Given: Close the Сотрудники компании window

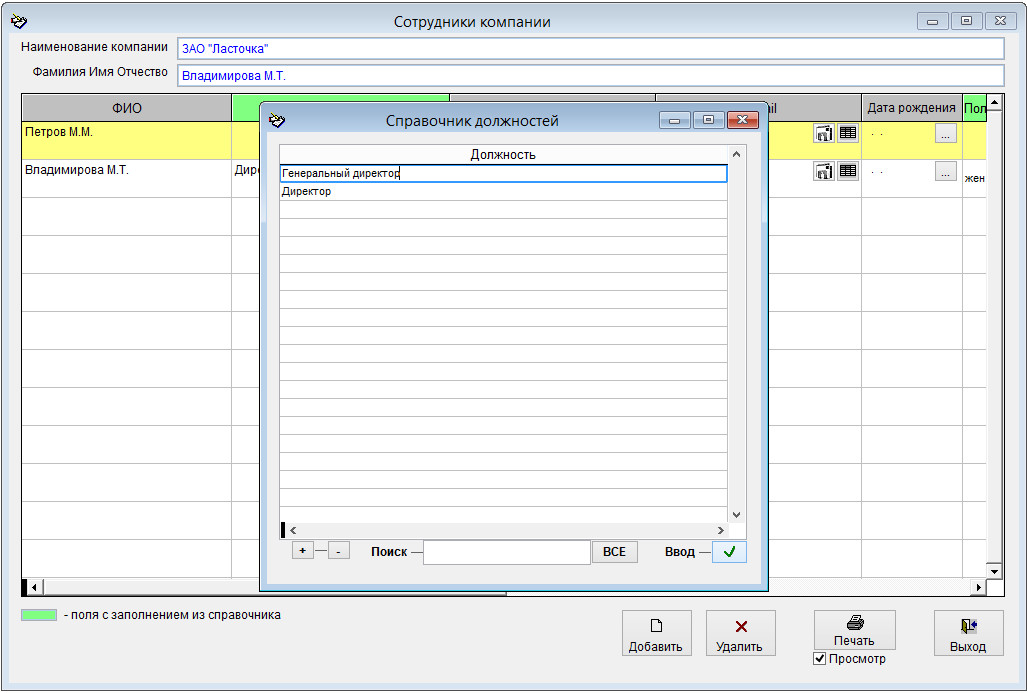Looking at the screenshot, I should (1000, 21).
